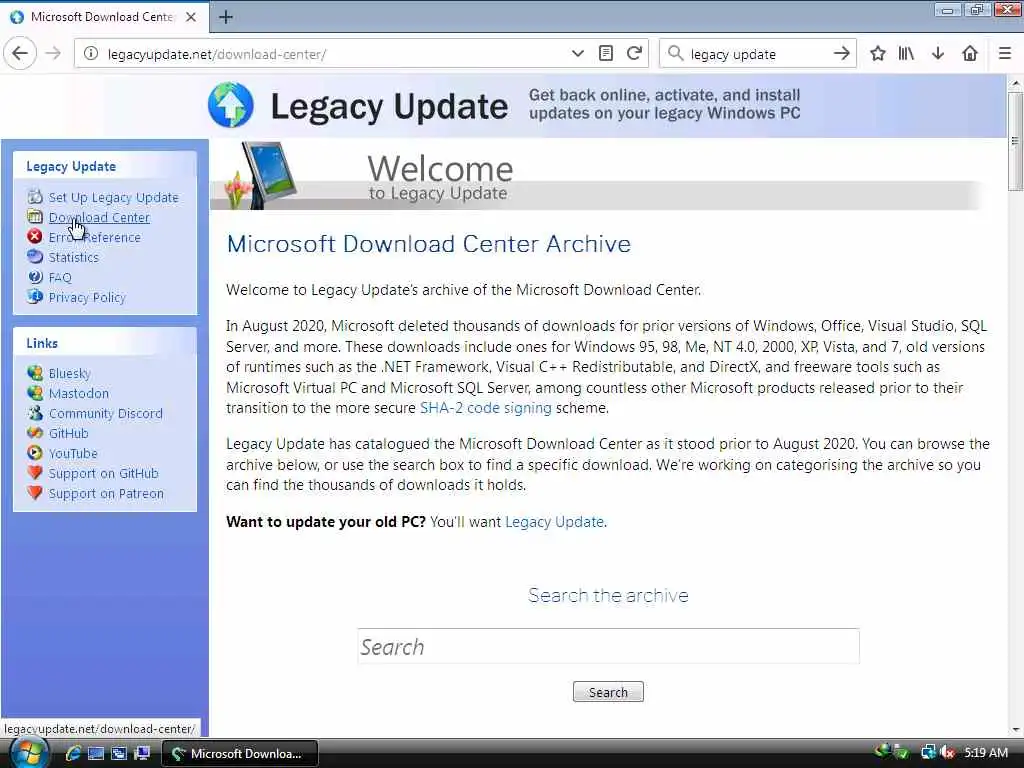Open the FAQ link
The height and width of the screenshot is (768, 1024).
point(60,278)
